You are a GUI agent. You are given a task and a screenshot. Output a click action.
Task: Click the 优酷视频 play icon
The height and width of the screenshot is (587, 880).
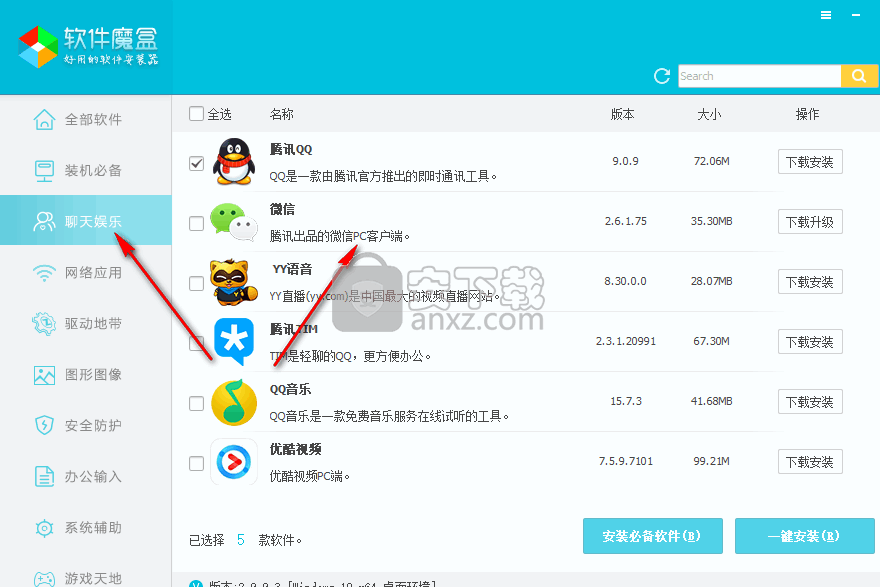click(x=233, y=462)
